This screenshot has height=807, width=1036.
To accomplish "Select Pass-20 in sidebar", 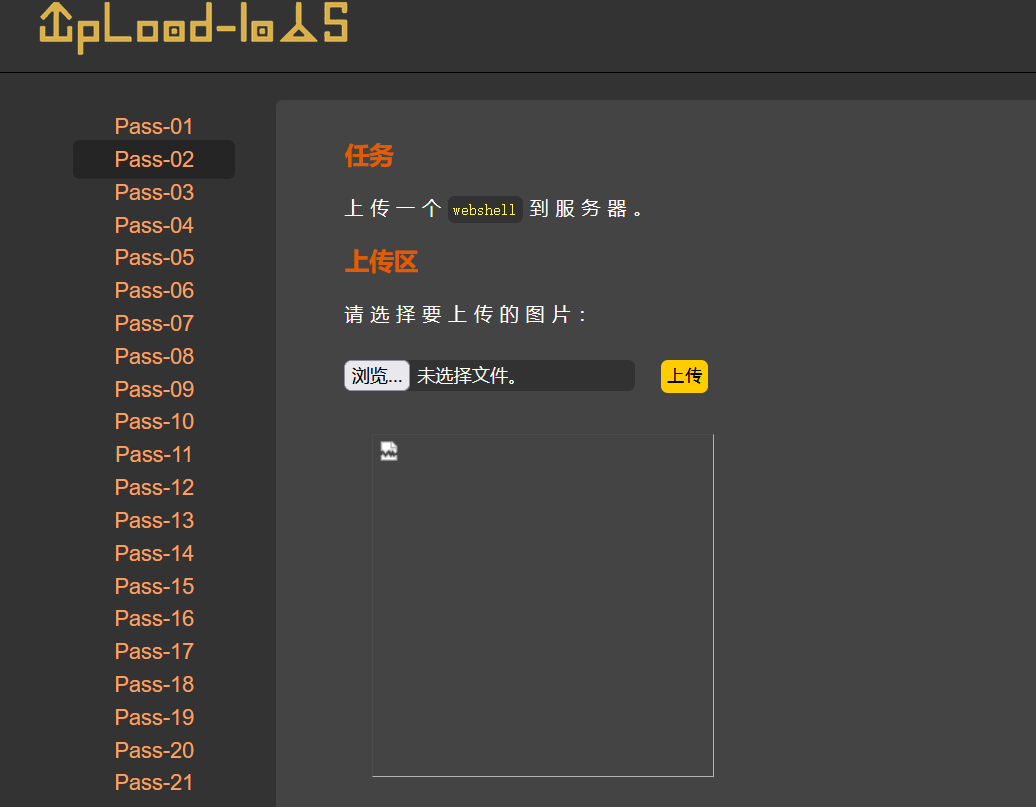I will [x=154, y=750].
